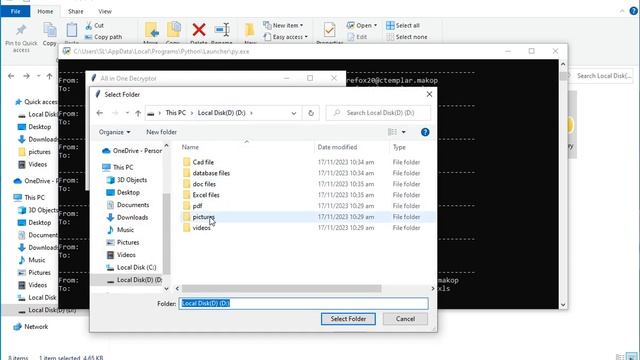
Task: Click Properties icon in Explorer ribbon
Action: [329, 30]
